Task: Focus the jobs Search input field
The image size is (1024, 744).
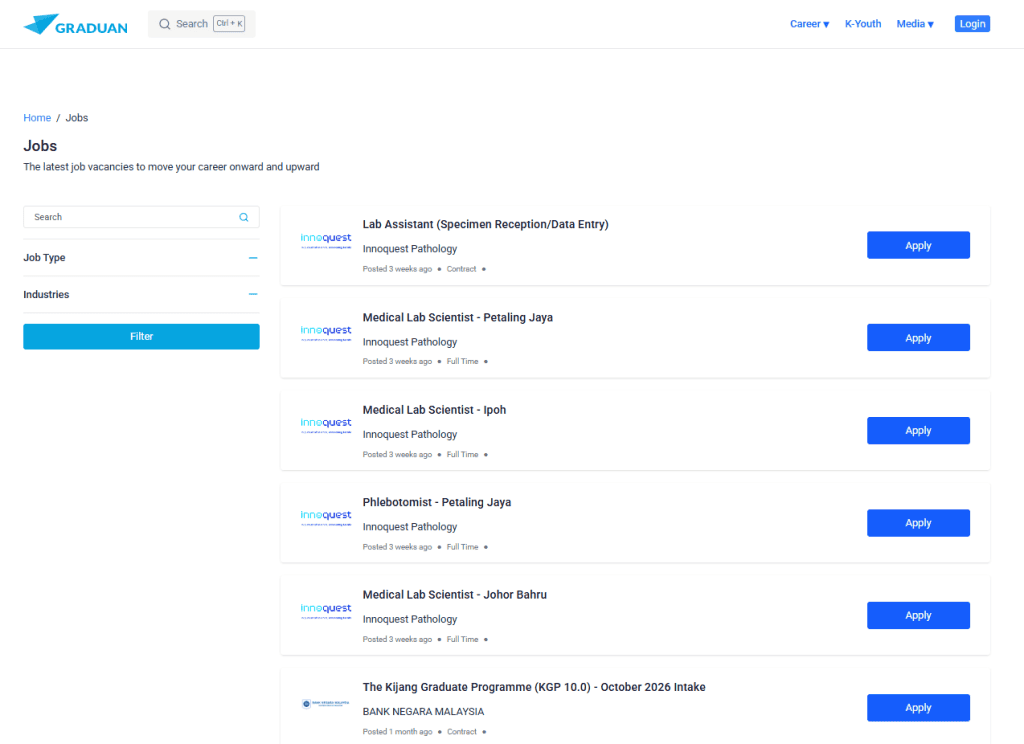Action: (x=141, y=217)
